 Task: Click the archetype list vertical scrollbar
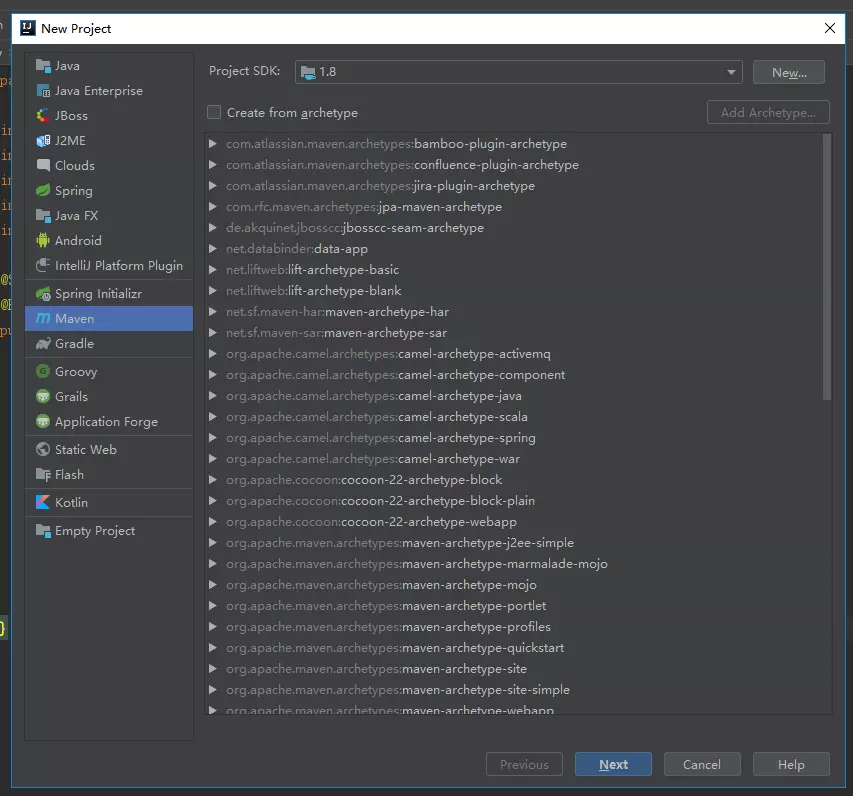(x=827, y=267)
